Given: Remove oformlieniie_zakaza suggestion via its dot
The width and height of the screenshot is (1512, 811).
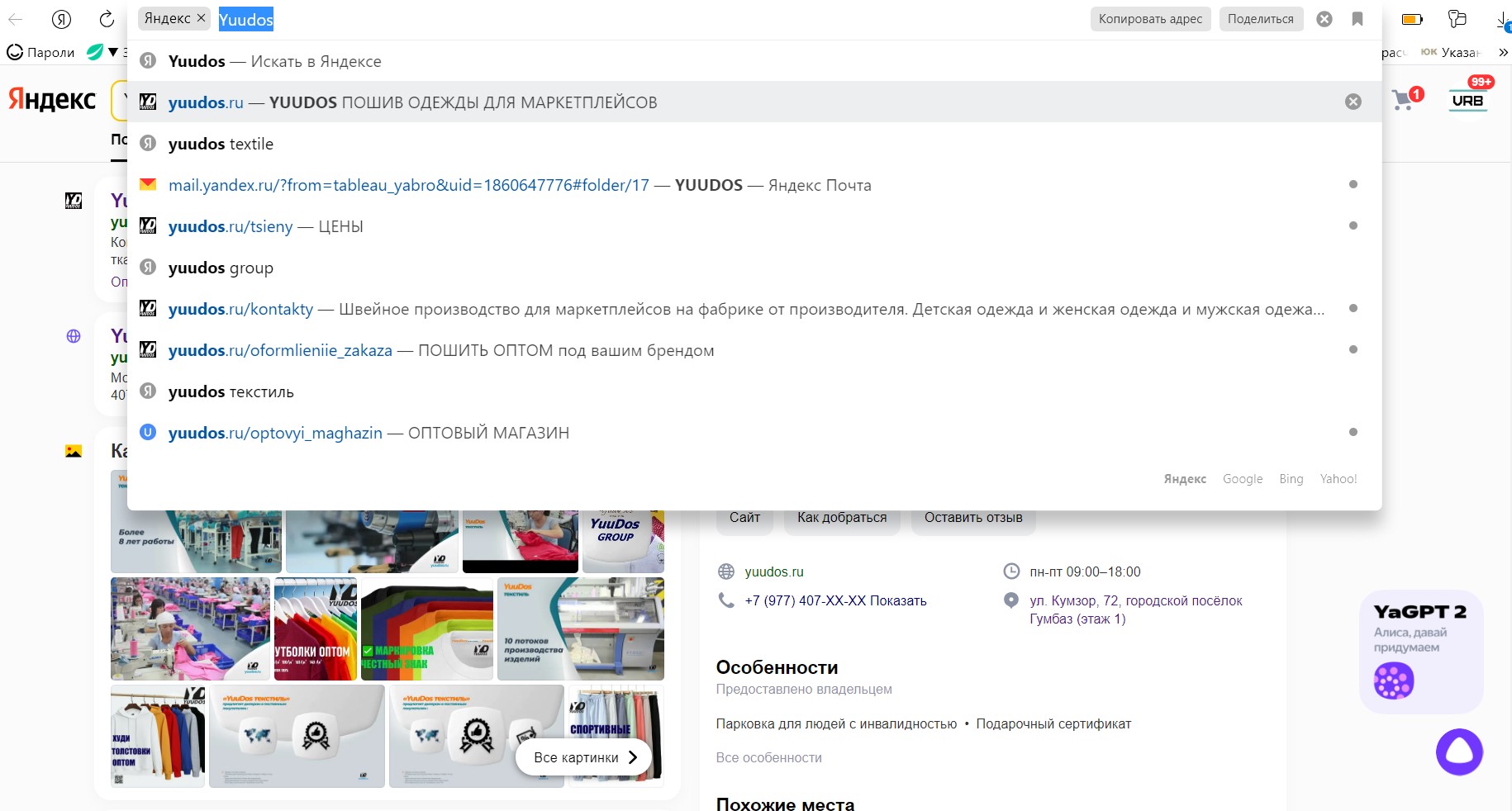Looking at the screenshot, I should (1353, 349).
